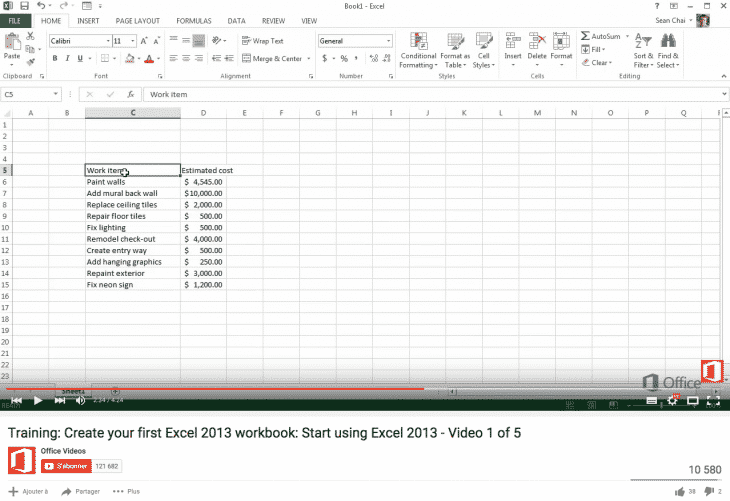Open the PAGE LAYOUT ribbon tab
This screenshot has width=730, height=501.
click(138, 20)
